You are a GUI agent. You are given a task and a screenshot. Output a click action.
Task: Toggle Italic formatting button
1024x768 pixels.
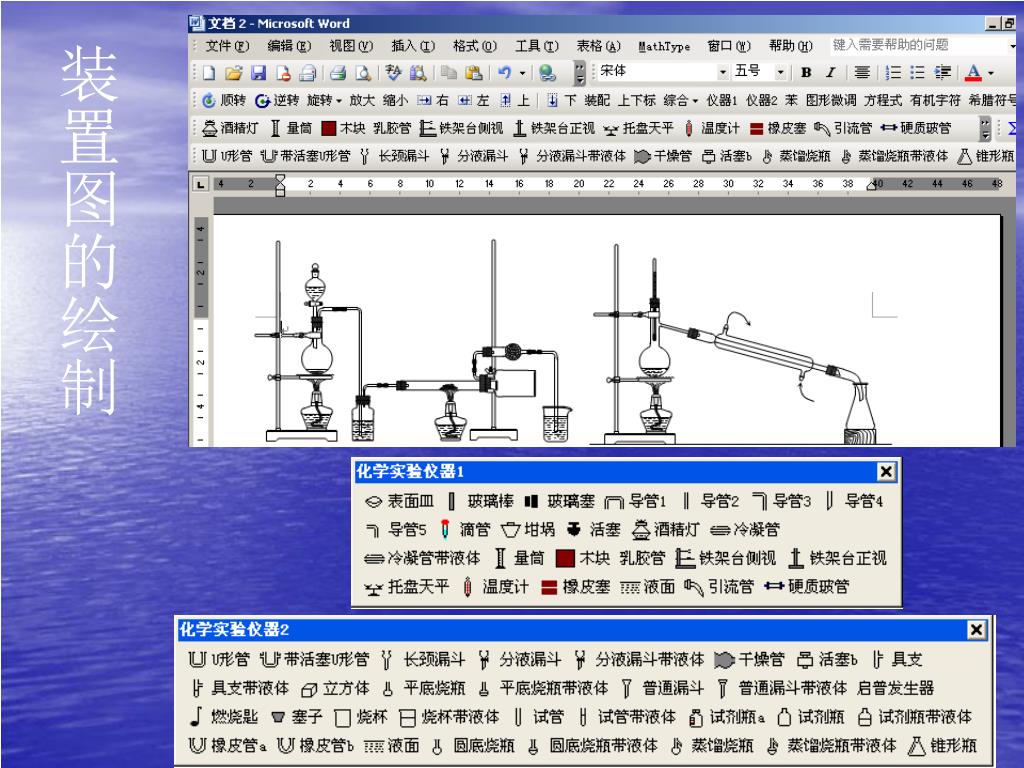pos(830,72)
